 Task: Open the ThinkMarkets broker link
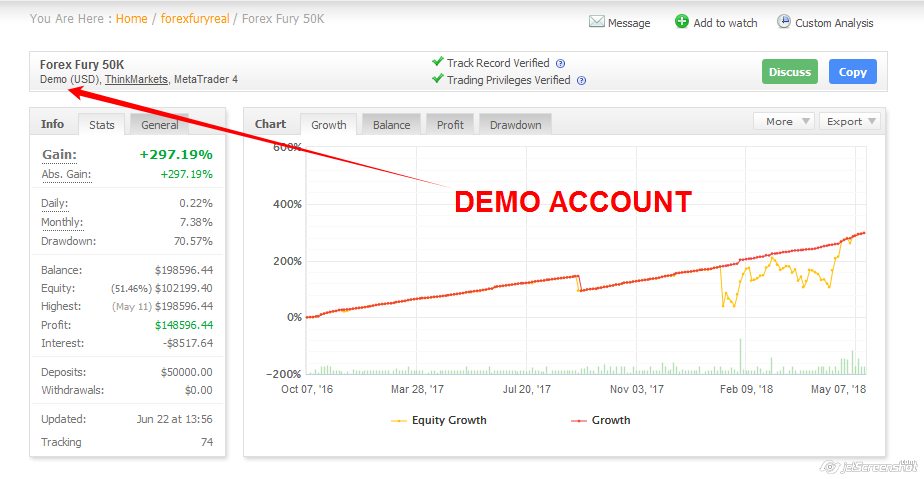136,79
